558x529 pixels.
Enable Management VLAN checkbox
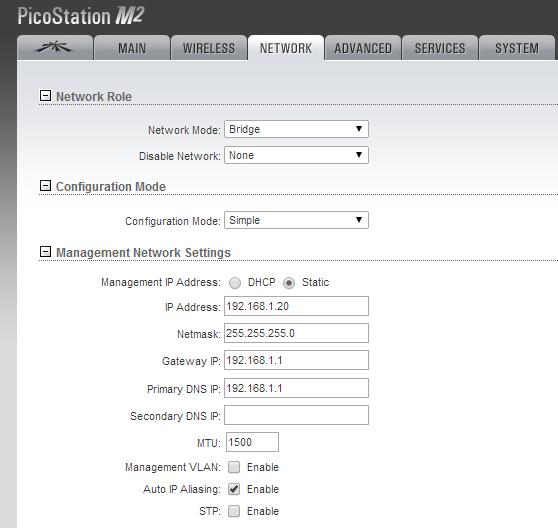tap(234, 467)
